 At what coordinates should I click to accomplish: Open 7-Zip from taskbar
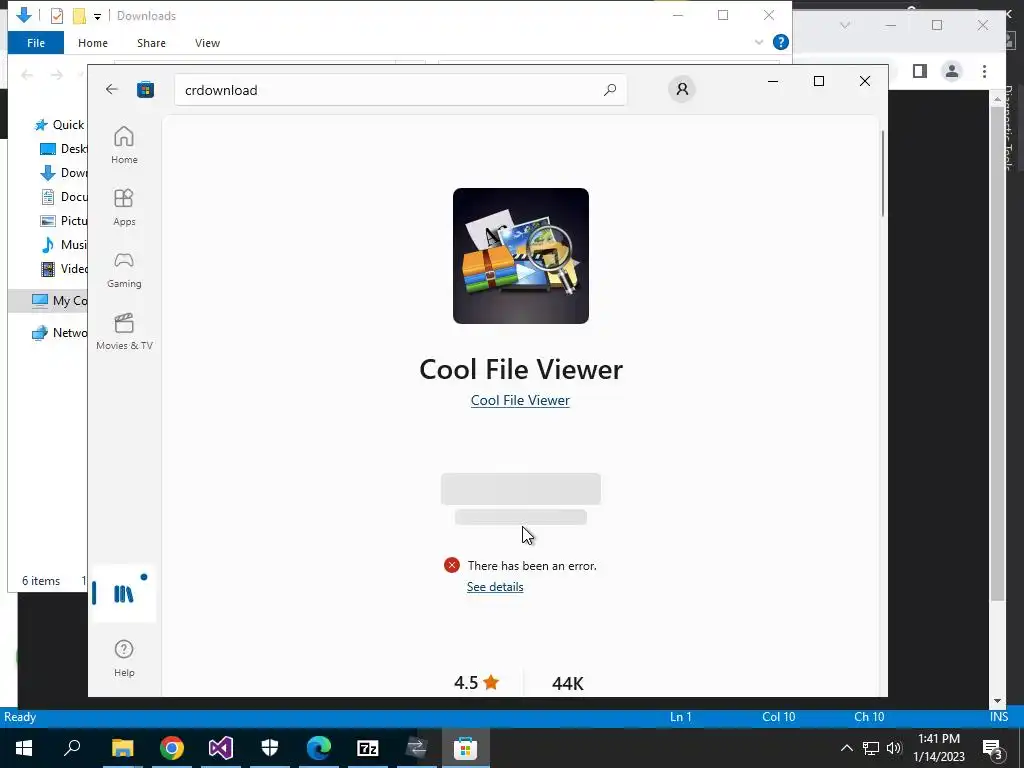click(x=368, y=748)
